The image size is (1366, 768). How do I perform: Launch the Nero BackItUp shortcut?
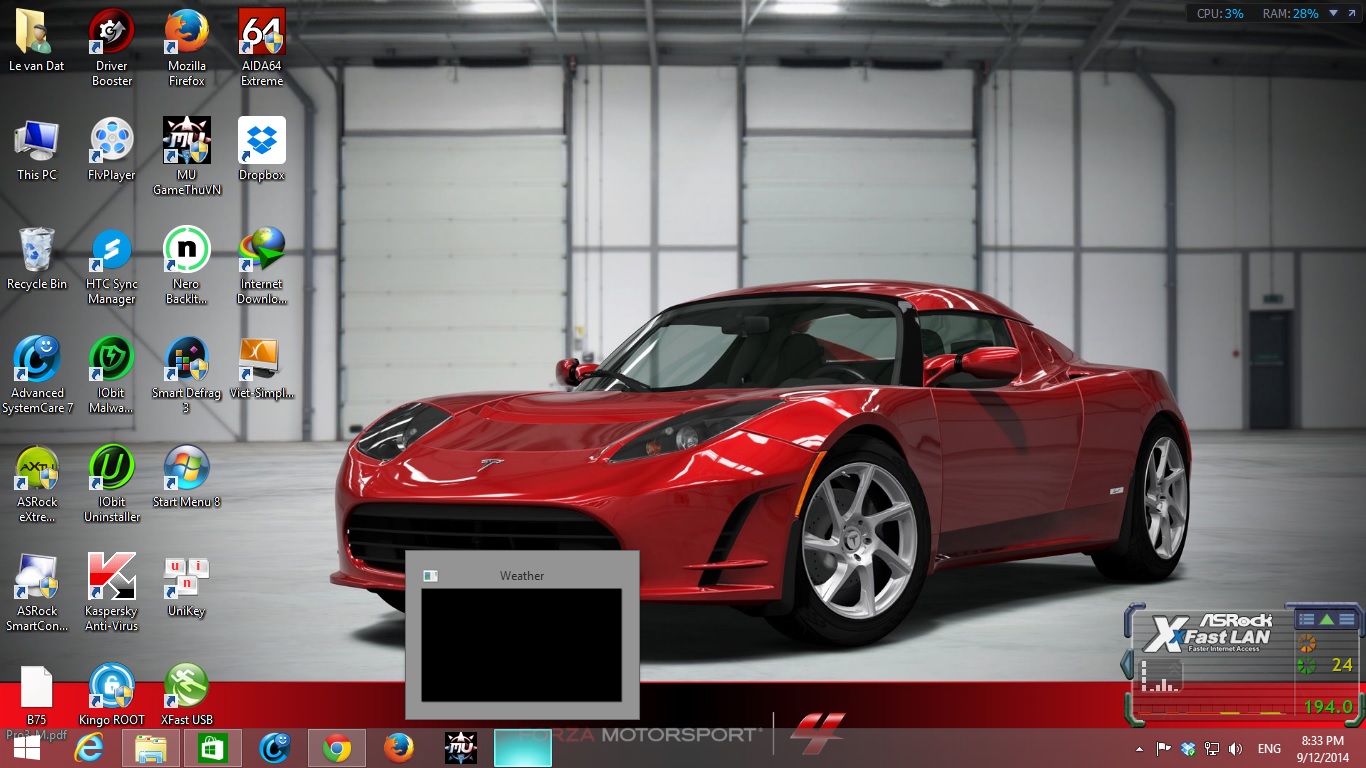pos(187,266)
